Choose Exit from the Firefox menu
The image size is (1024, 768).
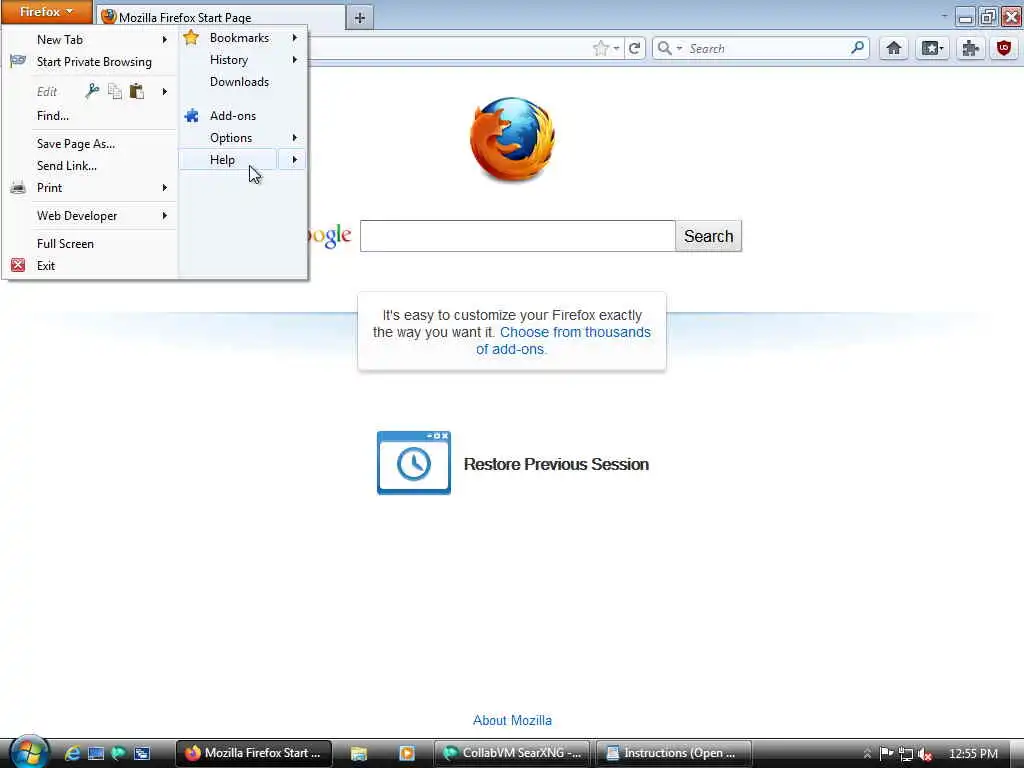(x=46, y=266)
